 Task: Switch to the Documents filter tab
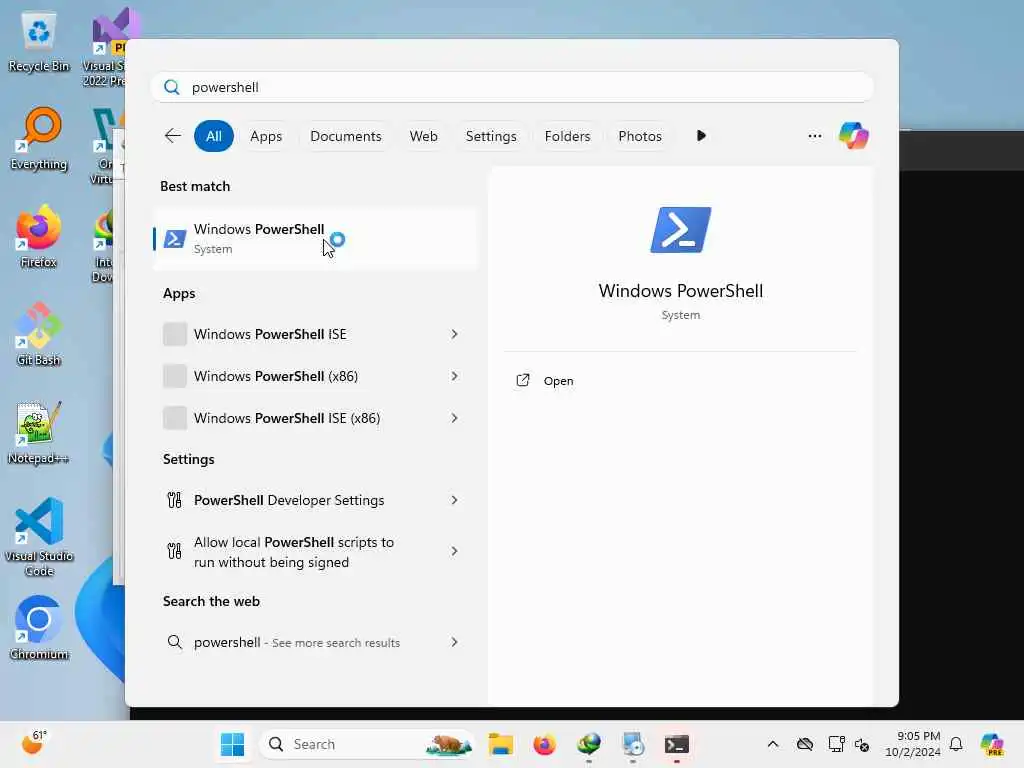(x=345, y=136)
